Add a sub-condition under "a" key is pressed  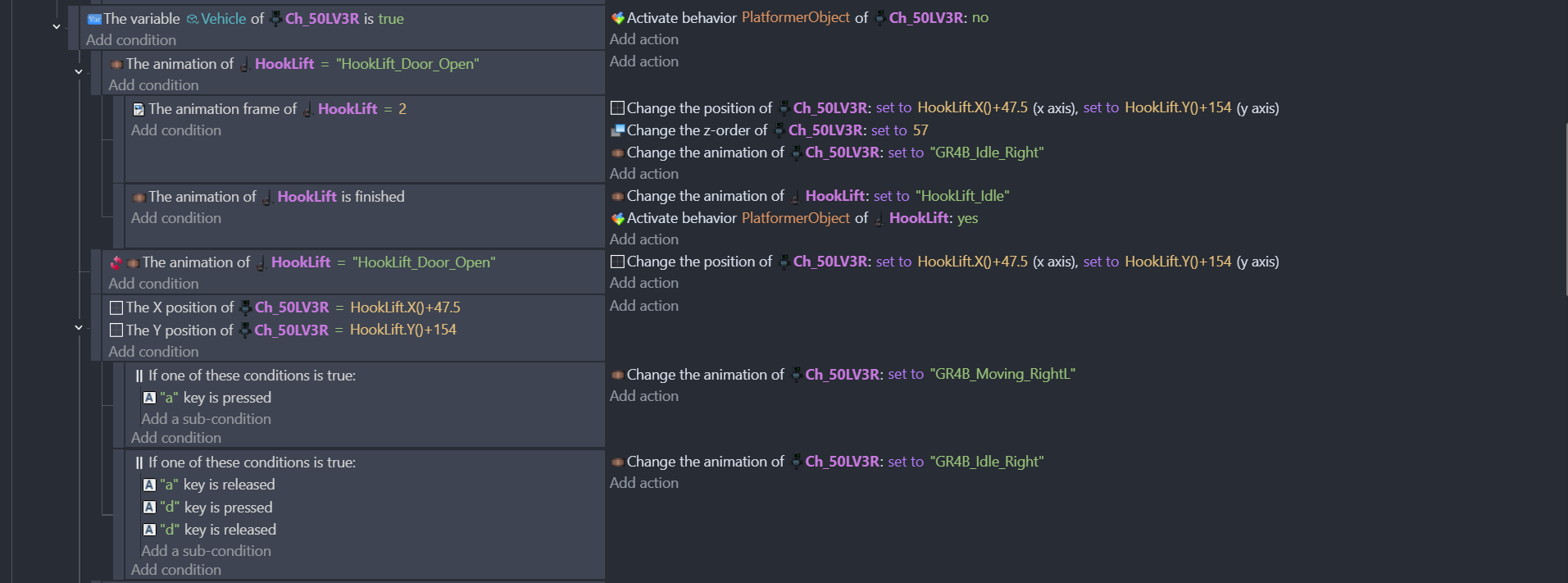point(206,419)
